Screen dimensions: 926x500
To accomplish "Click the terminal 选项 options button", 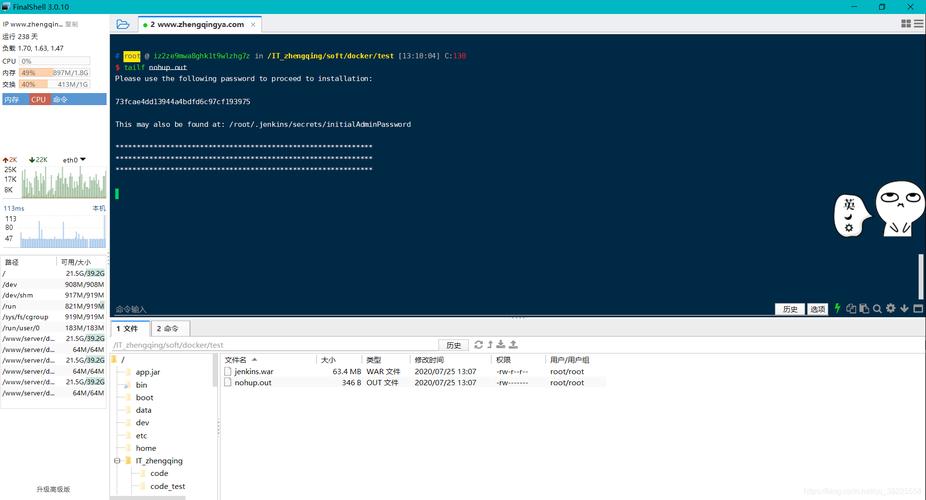I will [817, 309].
